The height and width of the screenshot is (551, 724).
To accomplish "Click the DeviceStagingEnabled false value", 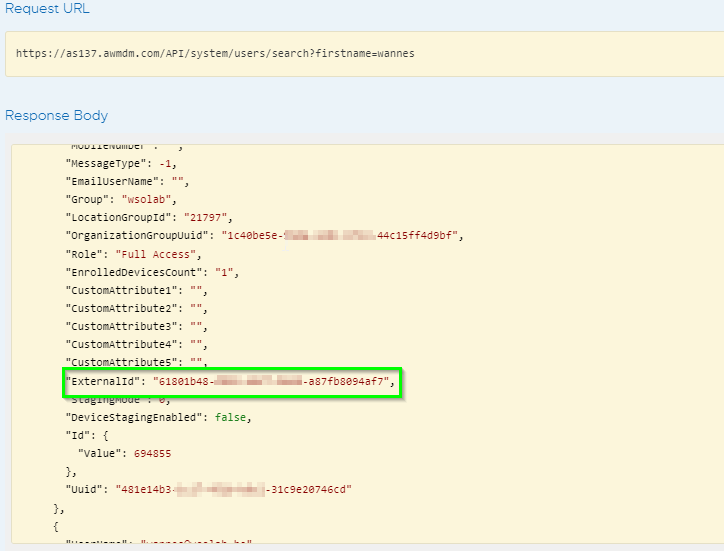I will tap(227, 417).
